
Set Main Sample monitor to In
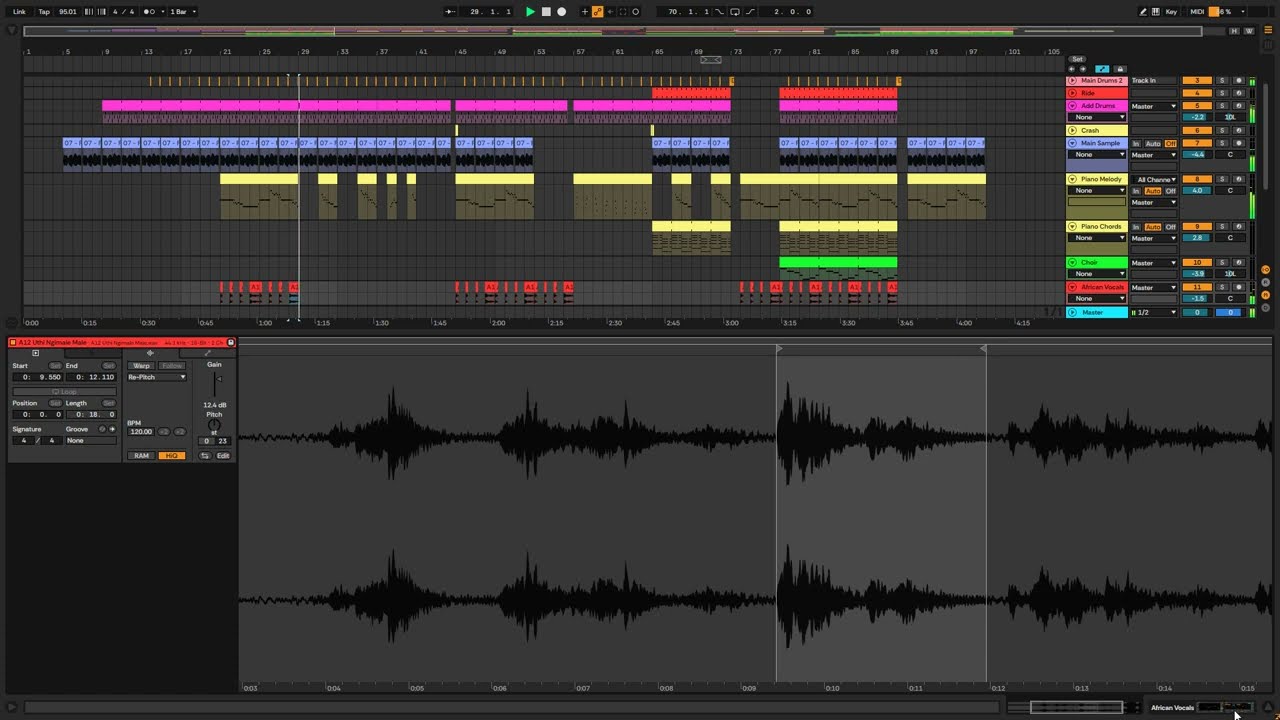pos(1136,143)
